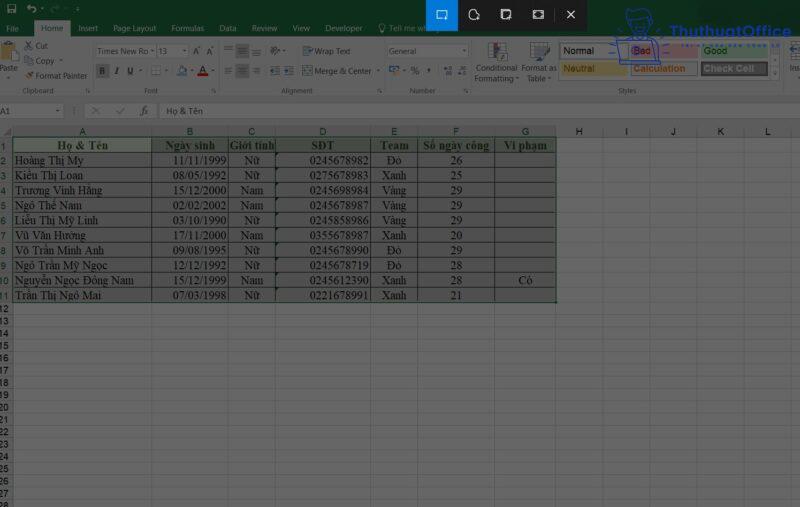Toggle Center horizontal alignment

[x=242, y=71]
